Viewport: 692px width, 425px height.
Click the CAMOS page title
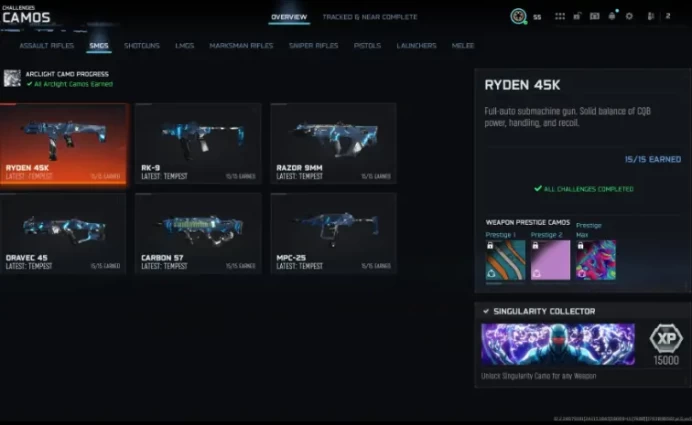point(26,17)
